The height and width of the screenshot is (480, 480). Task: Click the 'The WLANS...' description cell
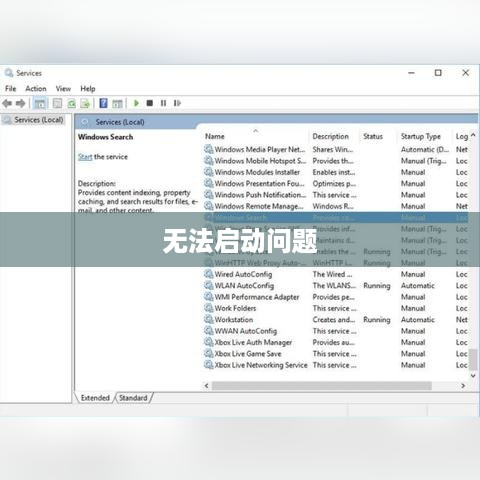pyautogui.click(x=334, y=285)
